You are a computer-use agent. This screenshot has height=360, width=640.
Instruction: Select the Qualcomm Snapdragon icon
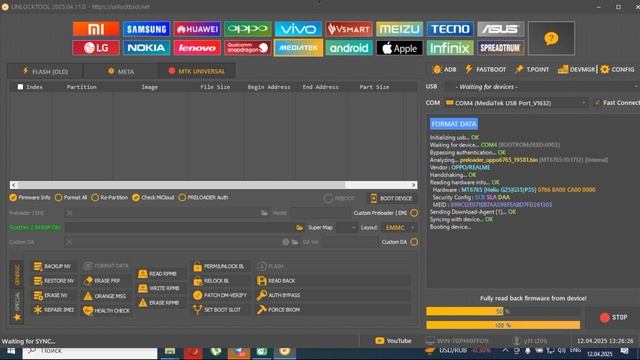[x=248, y=48]
